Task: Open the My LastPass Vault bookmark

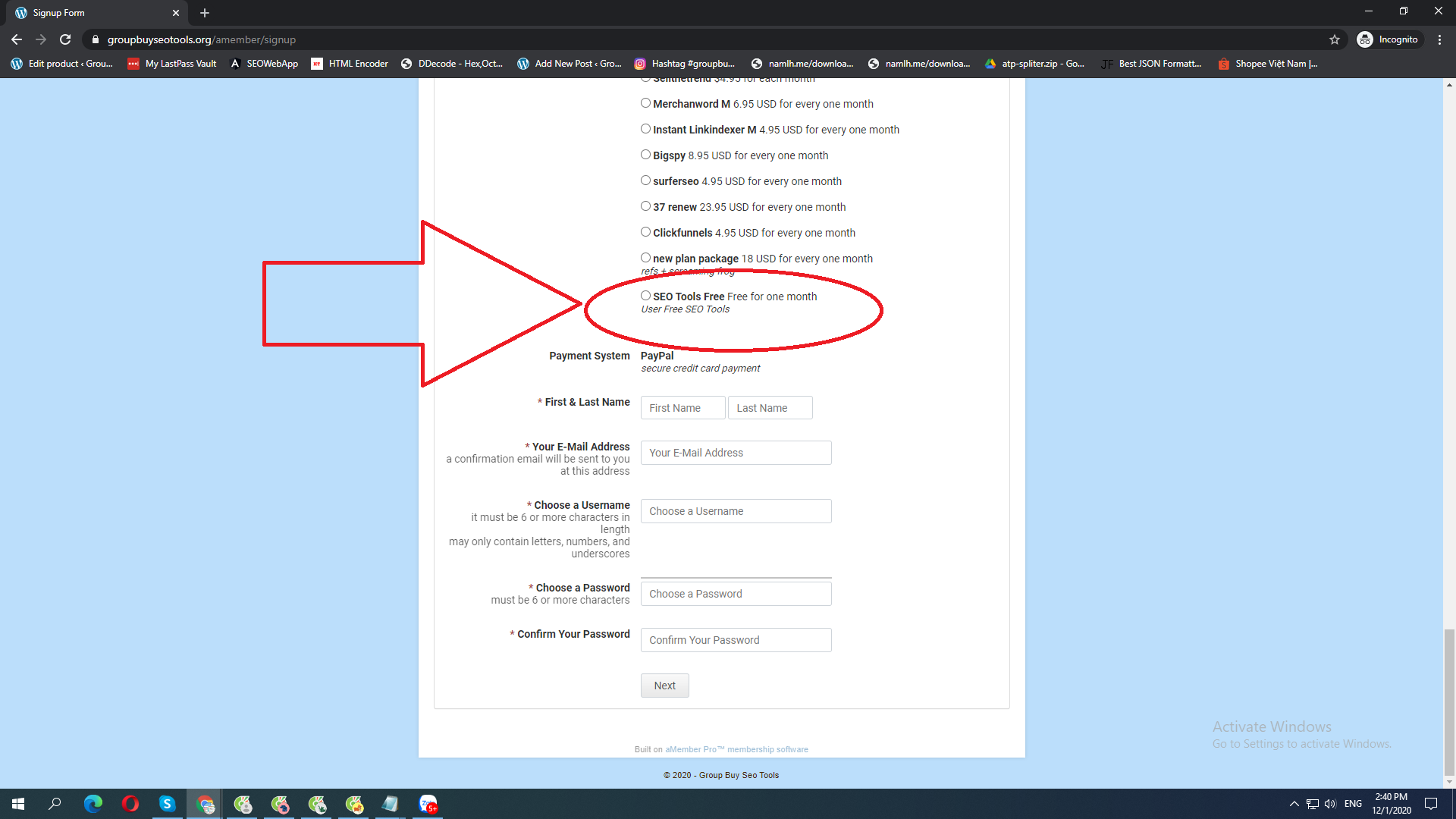Action: [x=172, y=64]
